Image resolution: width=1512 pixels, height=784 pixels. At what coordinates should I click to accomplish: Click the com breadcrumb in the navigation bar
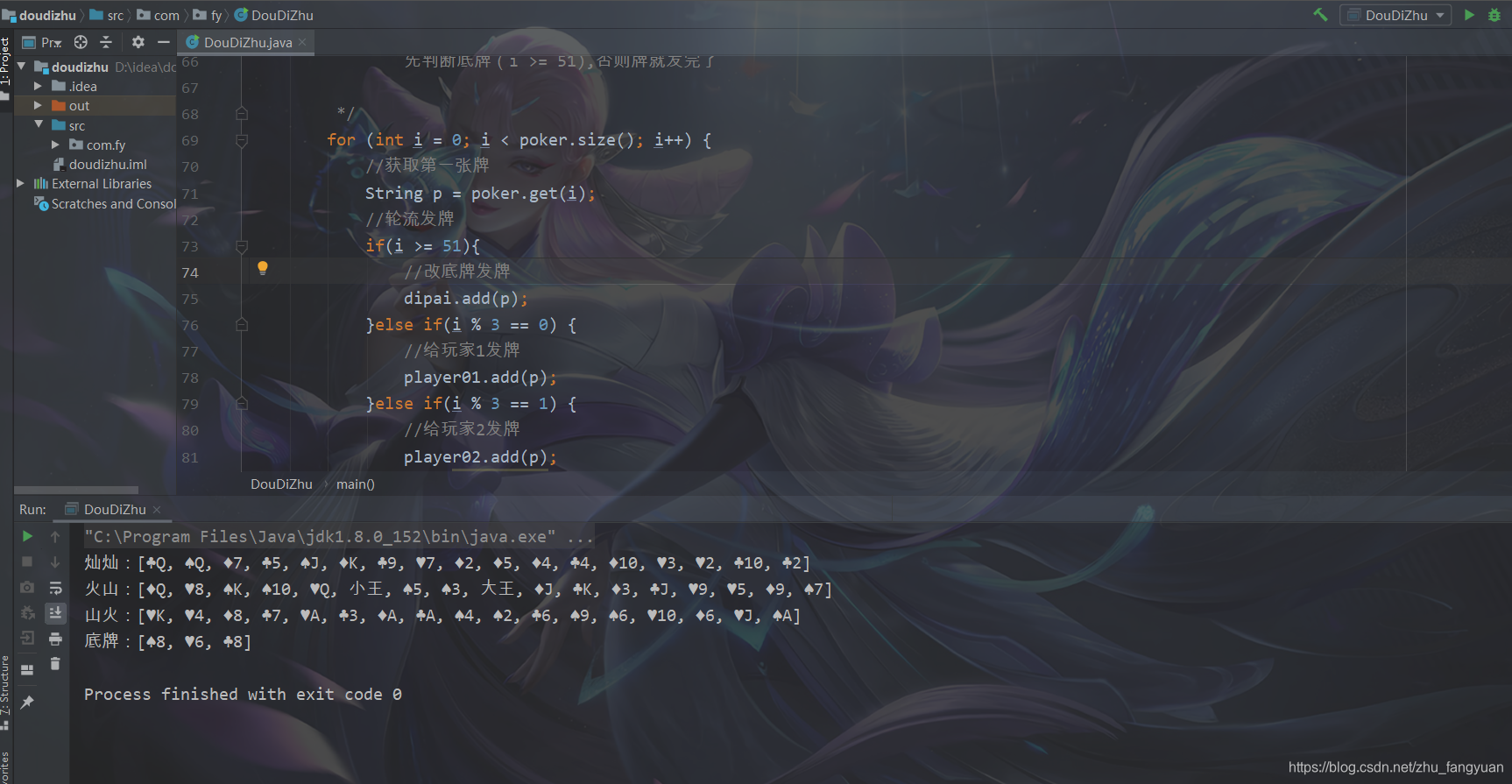click(159, 15)
